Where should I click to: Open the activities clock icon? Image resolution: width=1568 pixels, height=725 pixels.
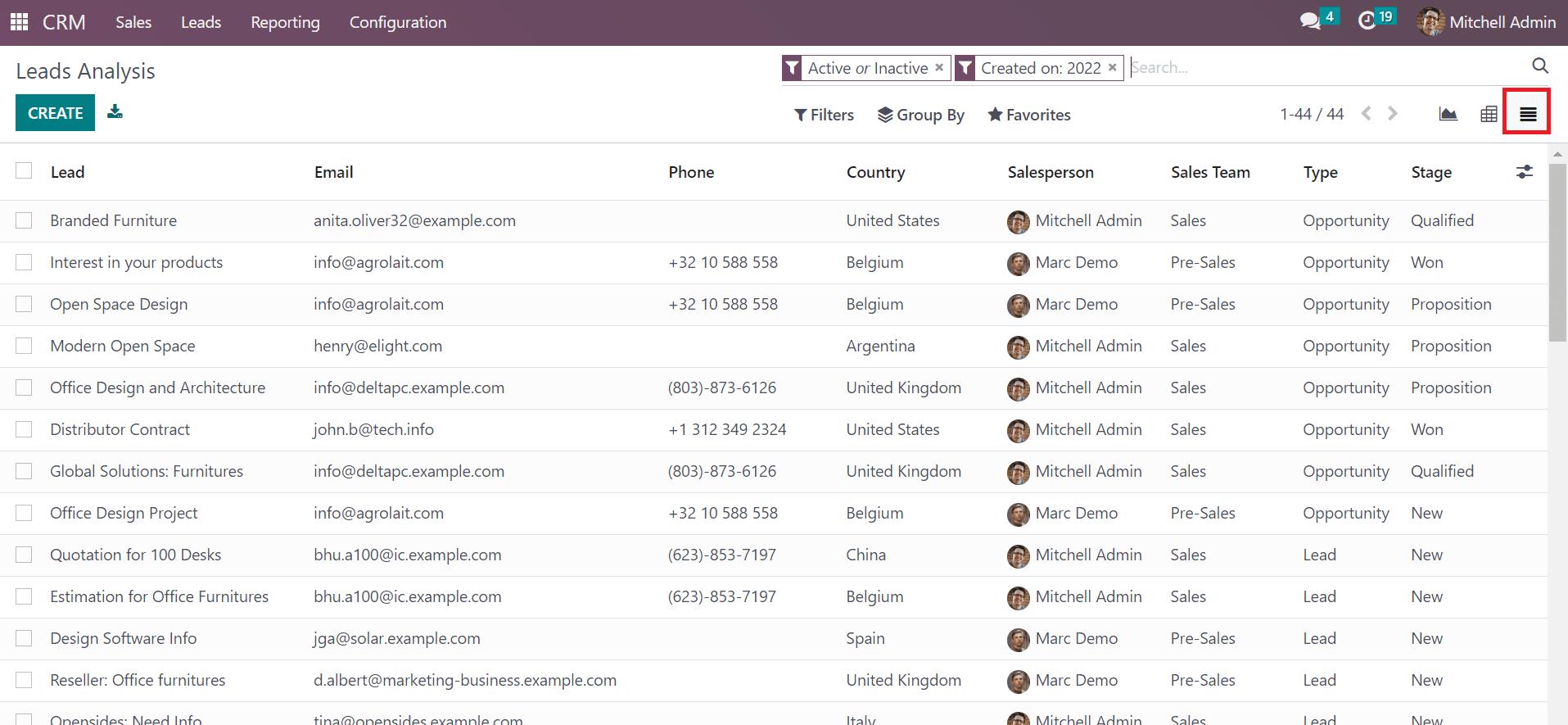point(1367,21)
